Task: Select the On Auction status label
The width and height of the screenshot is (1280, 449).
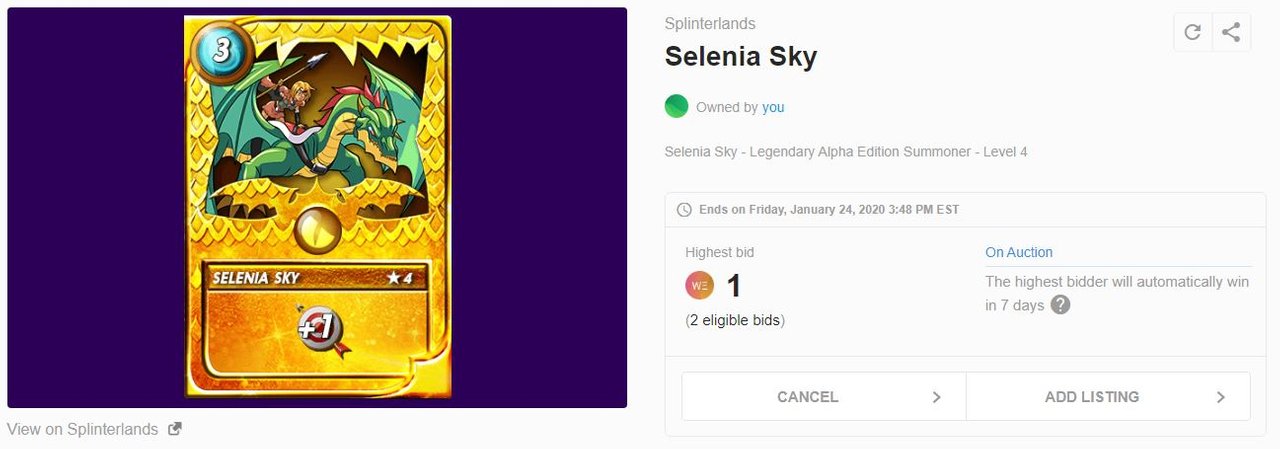Action: 1019,253
